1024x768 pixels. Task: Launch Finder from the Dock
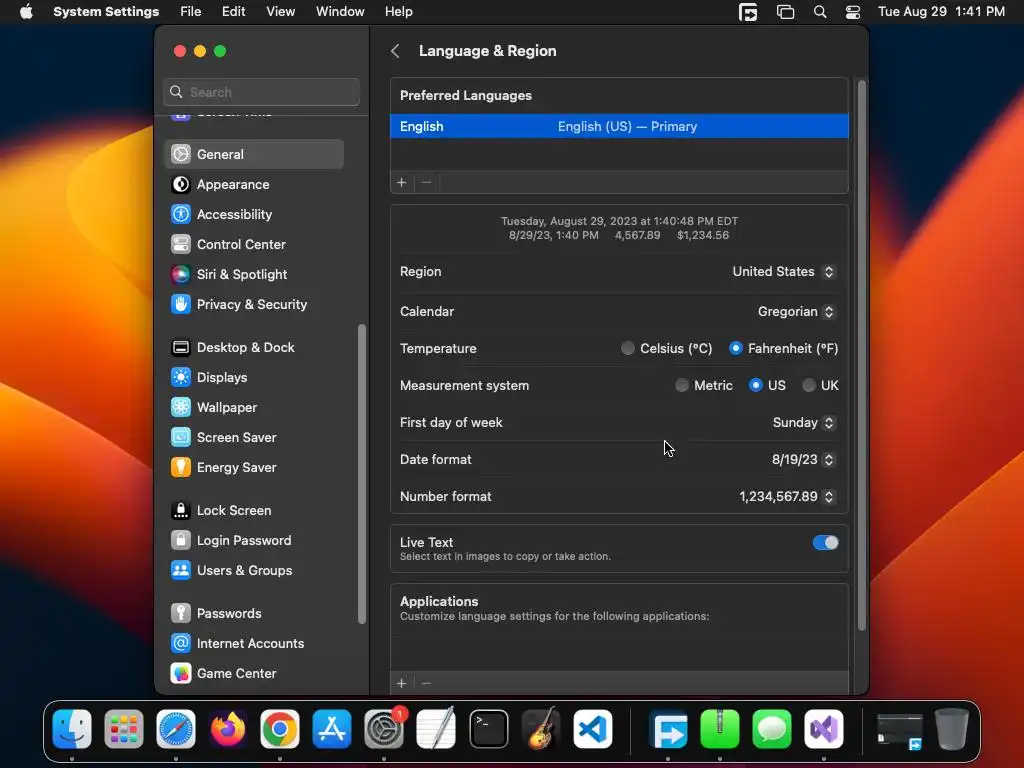pos(72,729)
